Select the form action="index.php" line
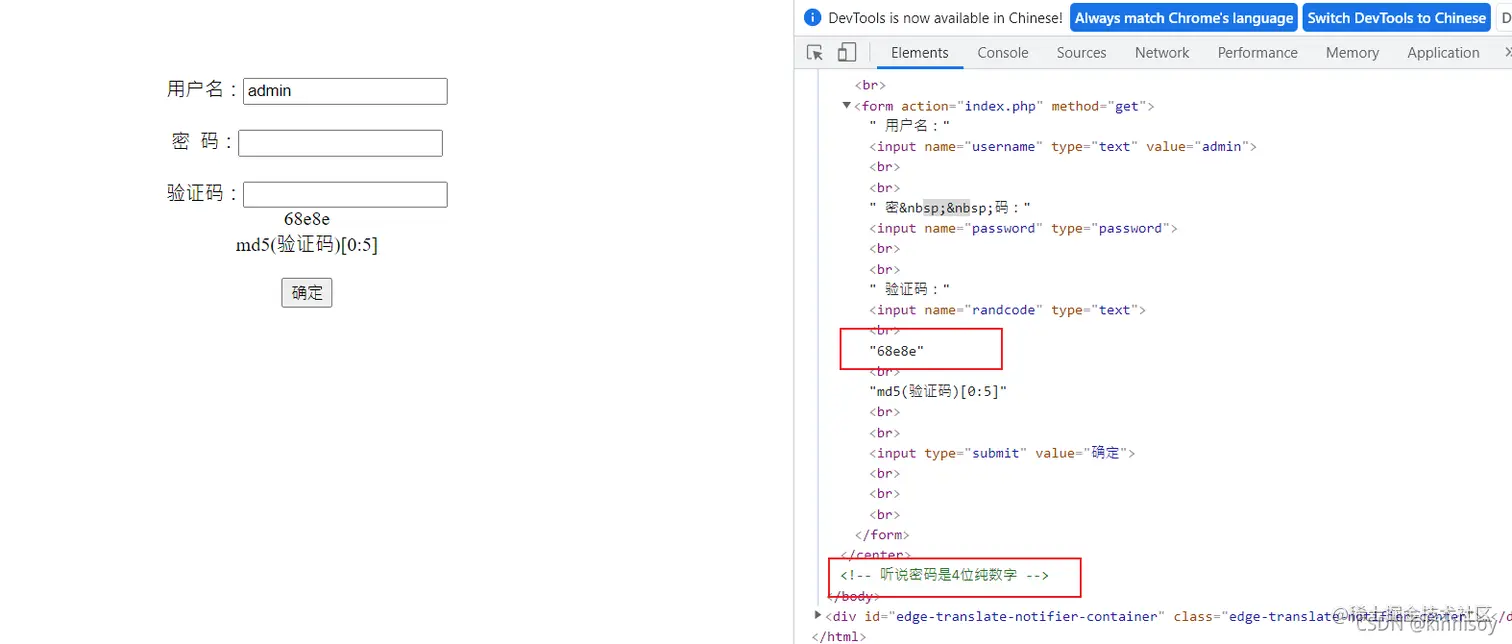This screenshot has width=1512, height=644. tap(1004, 106)
